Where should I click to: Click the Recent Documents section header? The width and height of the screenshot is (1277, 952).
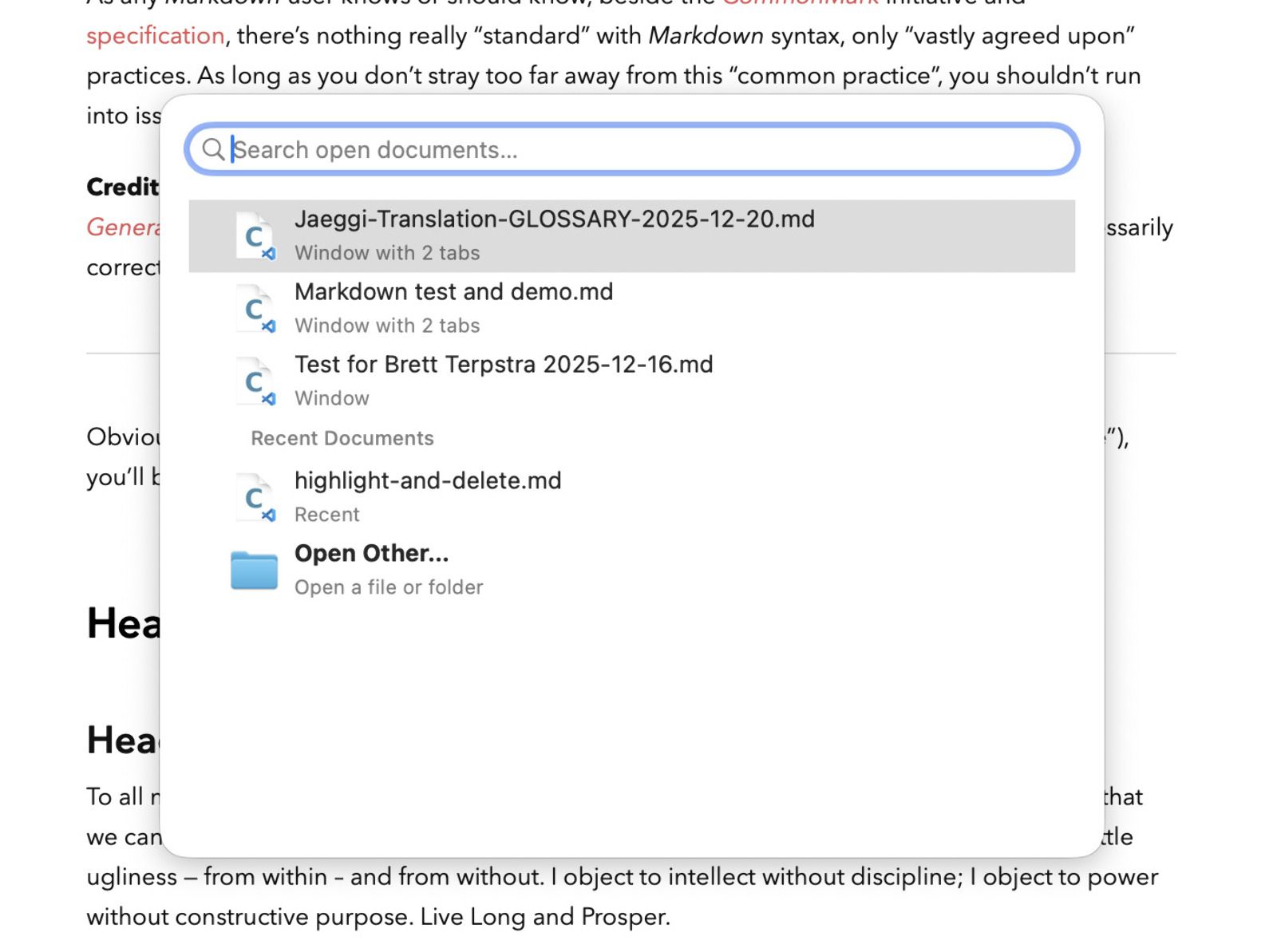(x=342, y=438)
